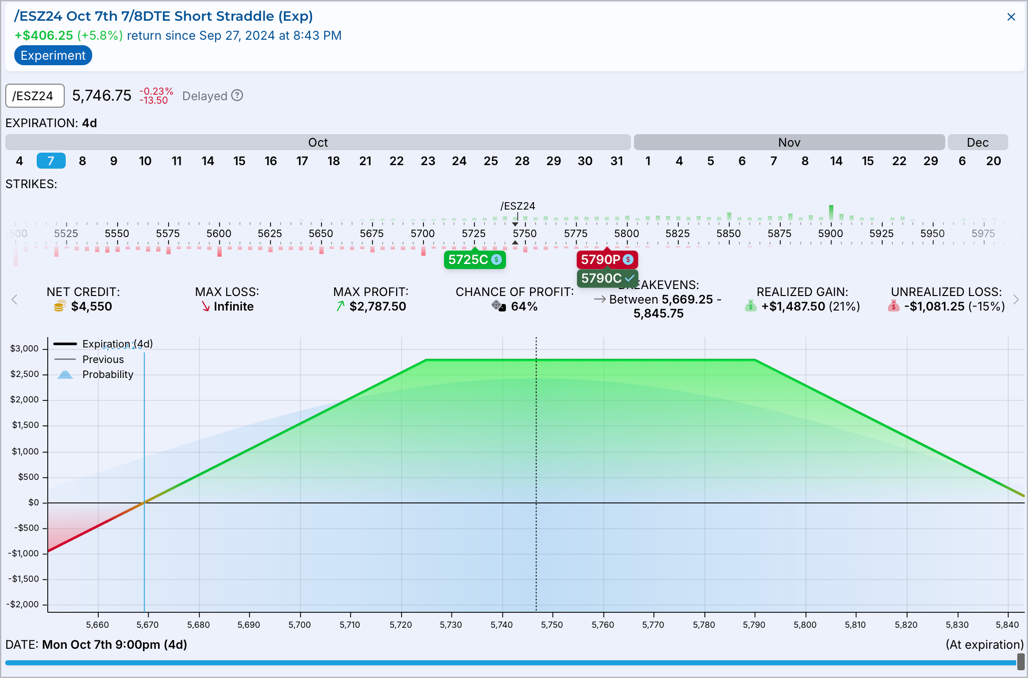1028x678 pixels.
Task: Click the 5725C strike leg marker
Action: tap(475, 260)
